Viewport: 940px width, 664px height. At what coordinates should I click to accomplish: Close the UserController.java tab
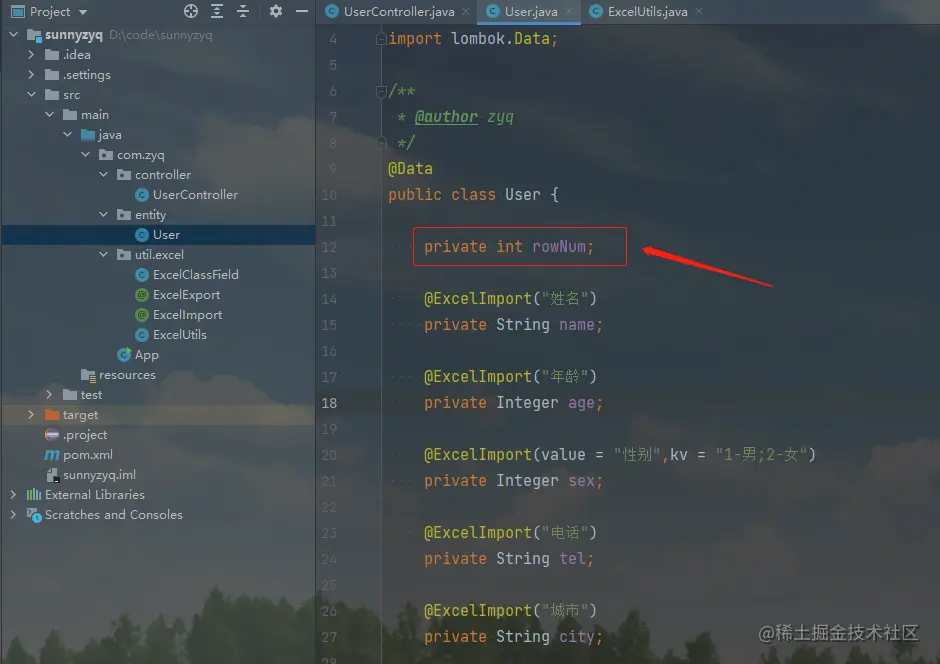pyautogui.click(x=466, y=11)
